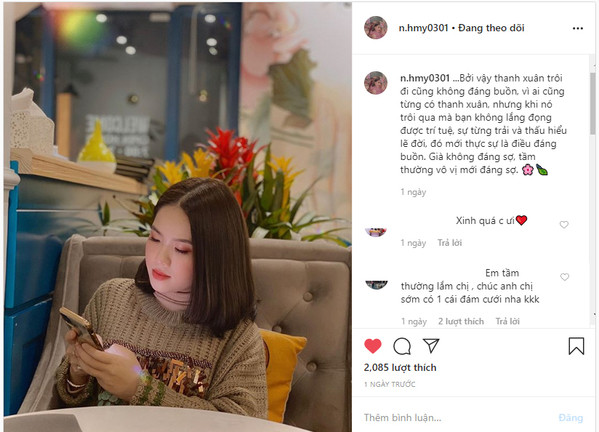
Task: Reply to second comment via Trả lời
Action: point(507,322)
